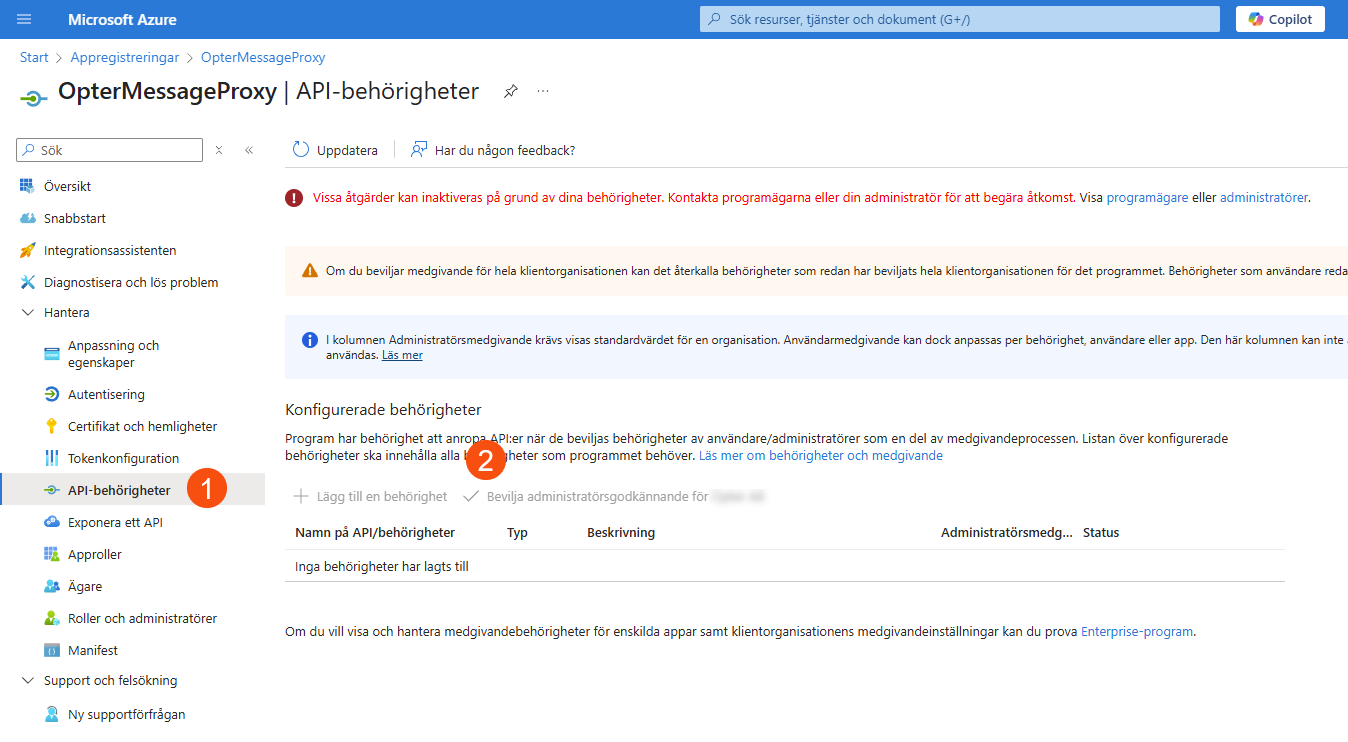
Task: Open the Enterprise-program link
Action: [1137, 631]
